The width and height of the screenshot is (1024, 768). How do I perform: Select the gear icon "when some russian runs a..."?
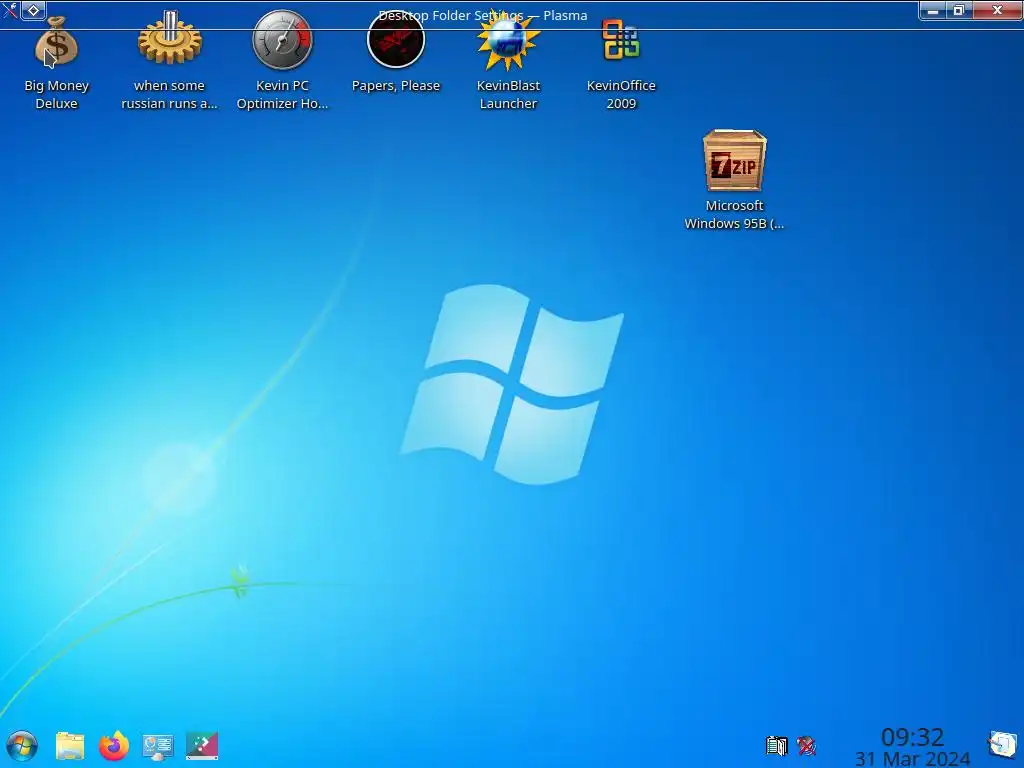coord(169,39)
